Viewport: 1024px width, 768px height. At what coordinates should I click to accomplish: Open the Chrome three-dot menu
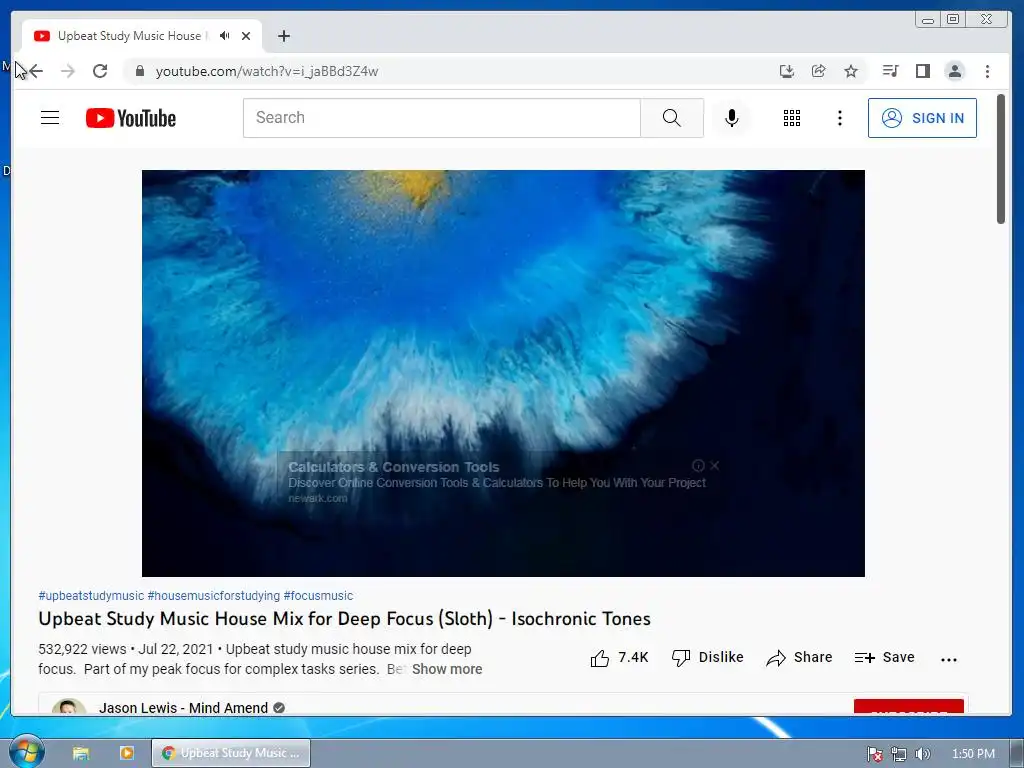[987, 71]
